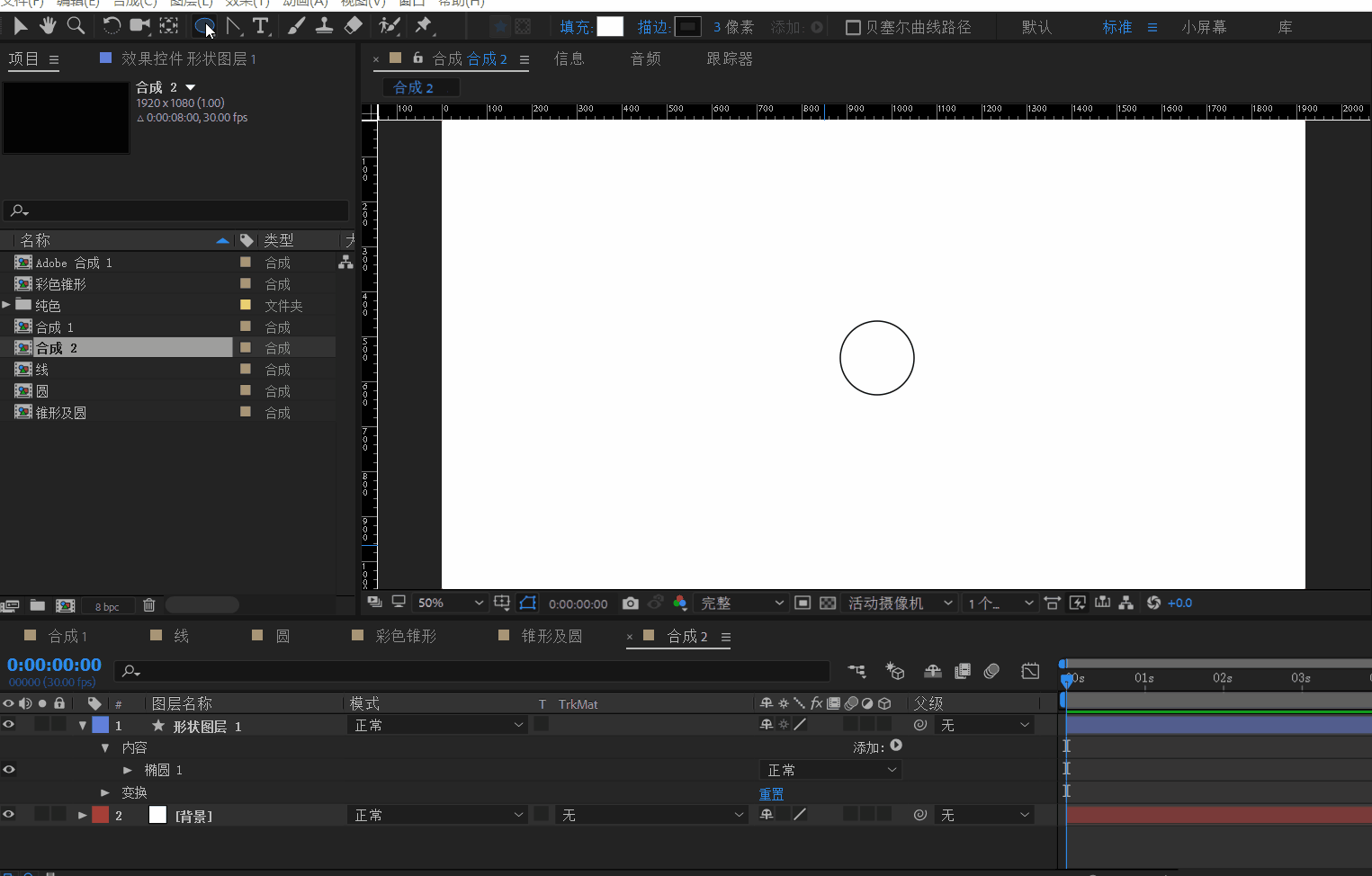The image size is (1372, 876).
Task: Delete selected item with trash icon
Action: coord(149,605)
